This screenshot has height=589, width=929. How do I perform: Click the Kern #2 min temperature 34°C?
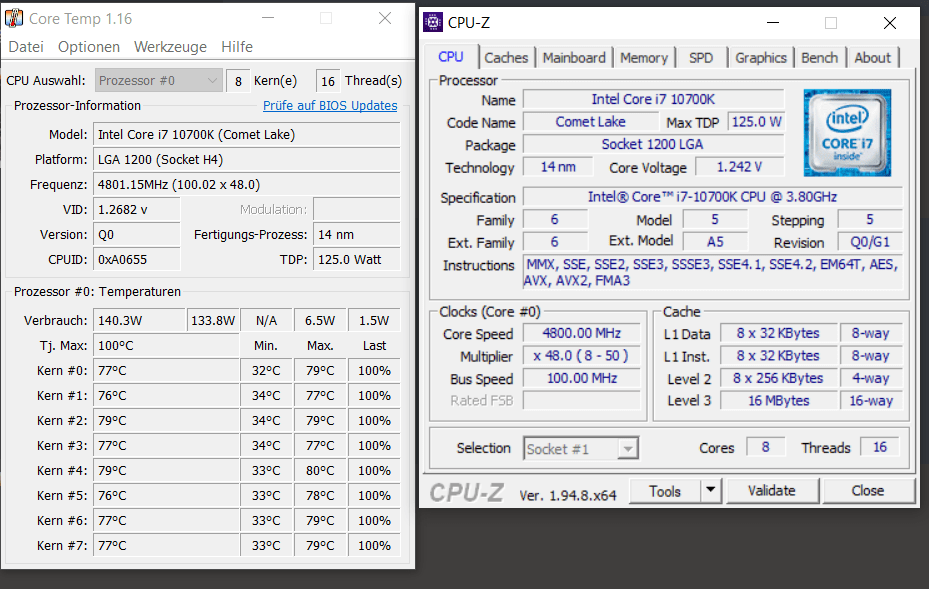coord(266,421)
